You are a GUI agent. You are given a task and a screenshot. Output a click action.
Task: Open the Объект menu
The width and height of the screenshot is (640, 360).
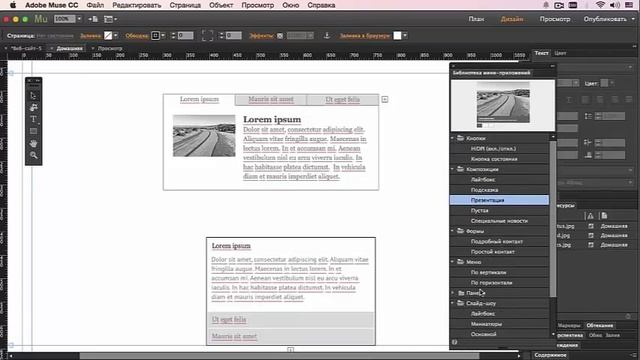click(x=221, y=5)
